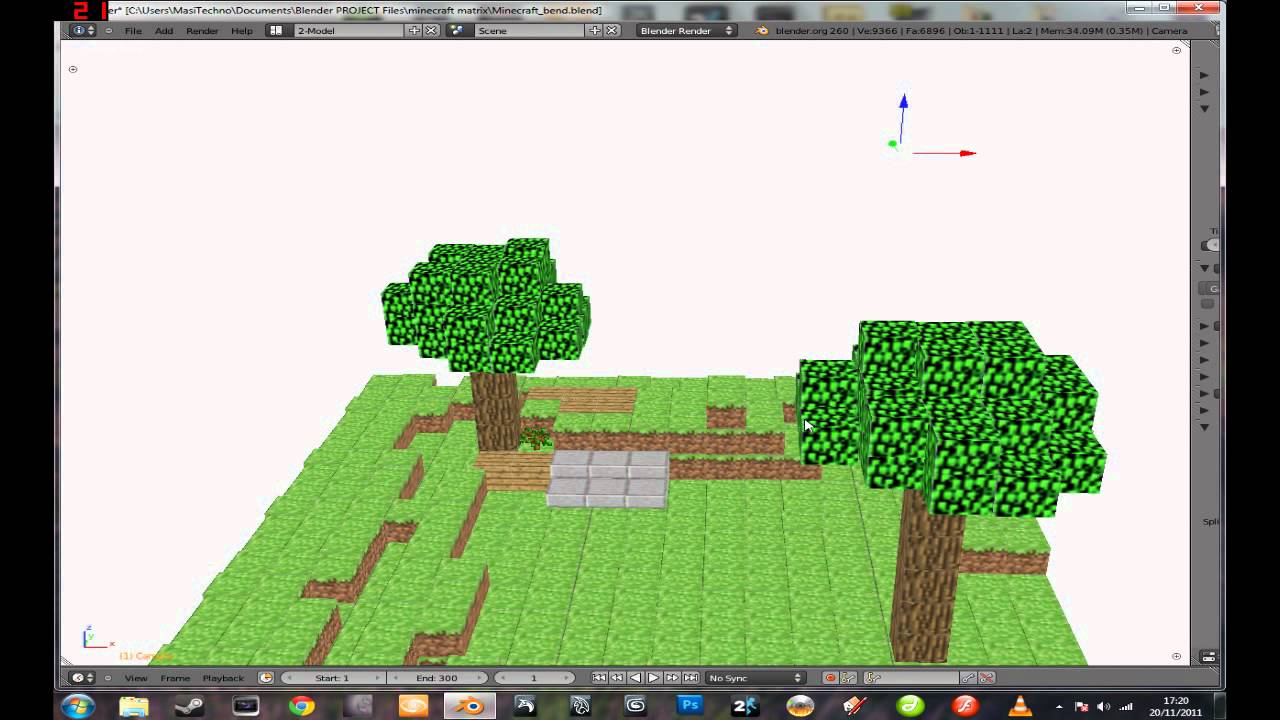Open the Blender Render engine dropdown
The width and height of the screenshot is (1280, 720).
(686, 31)
